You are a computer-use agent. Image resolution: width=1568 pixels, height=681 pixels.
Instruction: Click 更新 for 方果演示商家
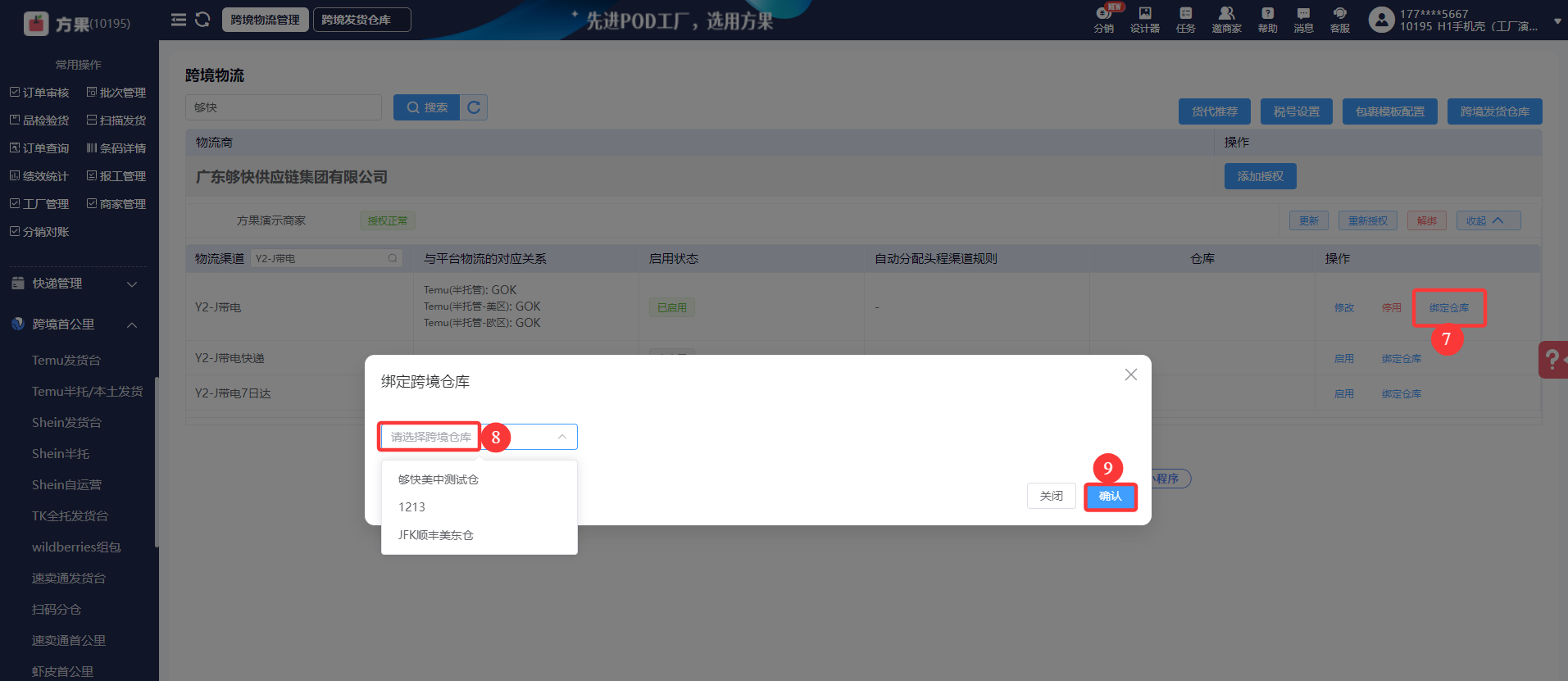tap(1309, 220)
